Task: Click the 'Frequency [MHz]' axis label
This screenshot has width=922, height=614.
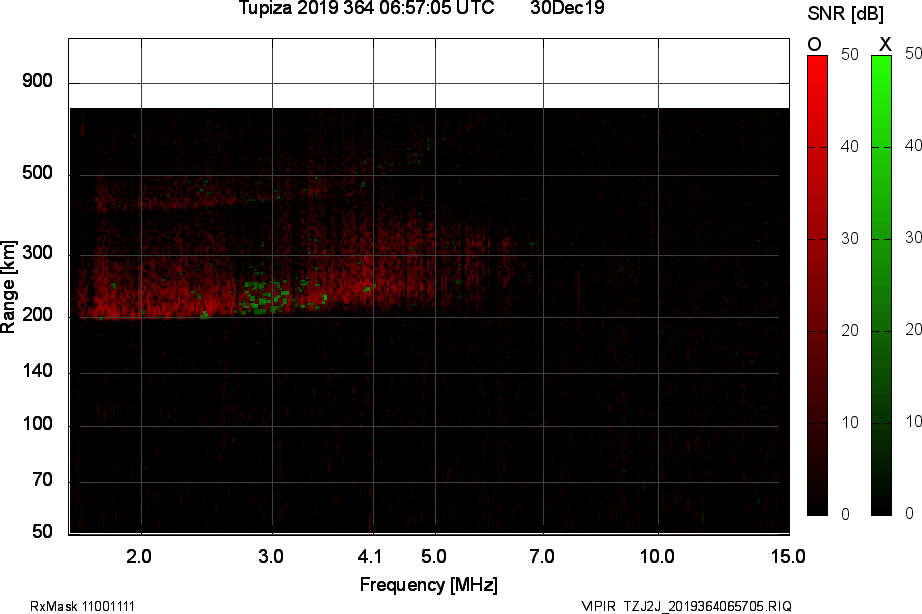Action: (x=429, y=585)
